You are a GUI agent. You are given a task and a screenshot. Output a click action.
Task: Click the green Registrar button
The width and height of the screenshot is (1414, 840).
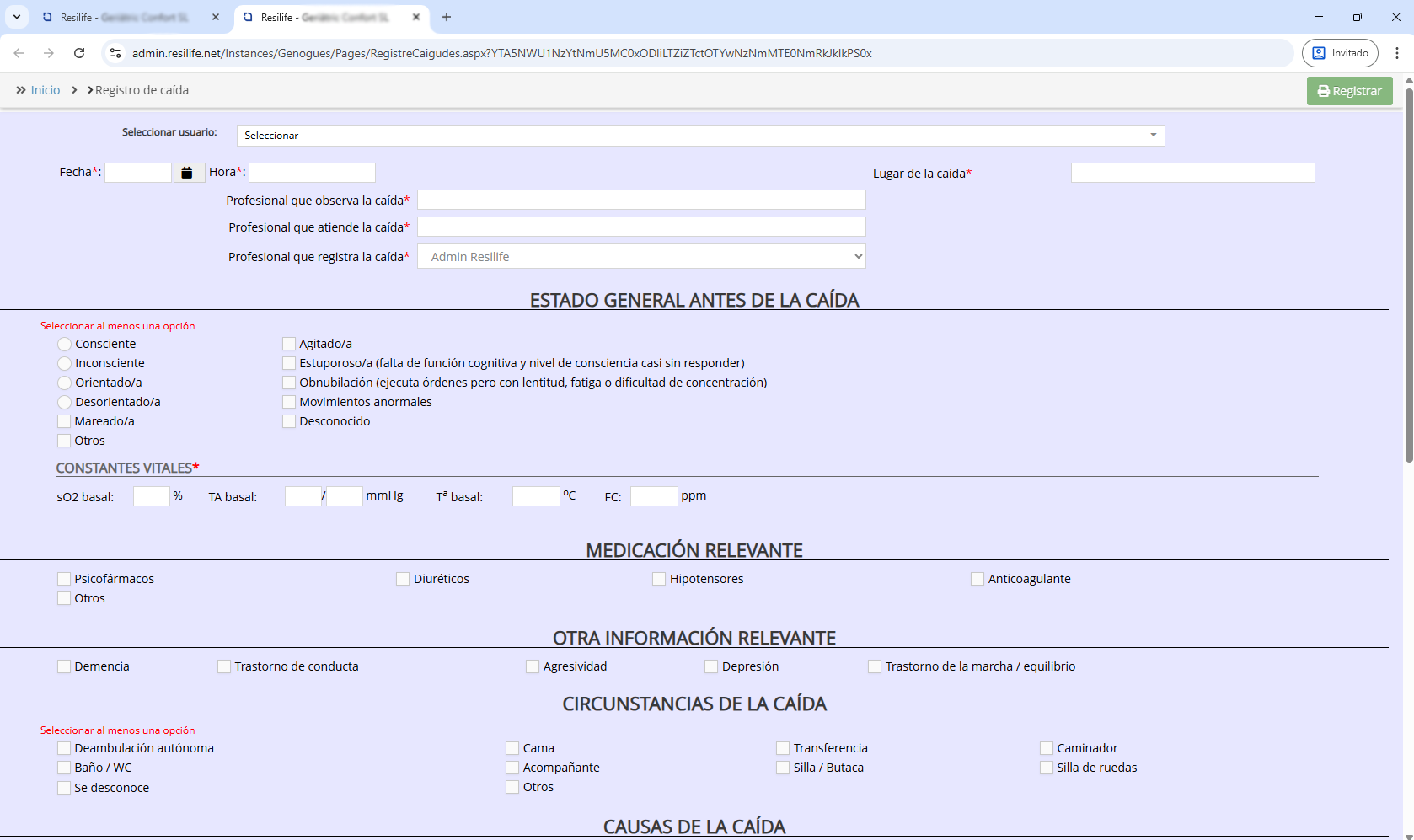[1350, 91]
